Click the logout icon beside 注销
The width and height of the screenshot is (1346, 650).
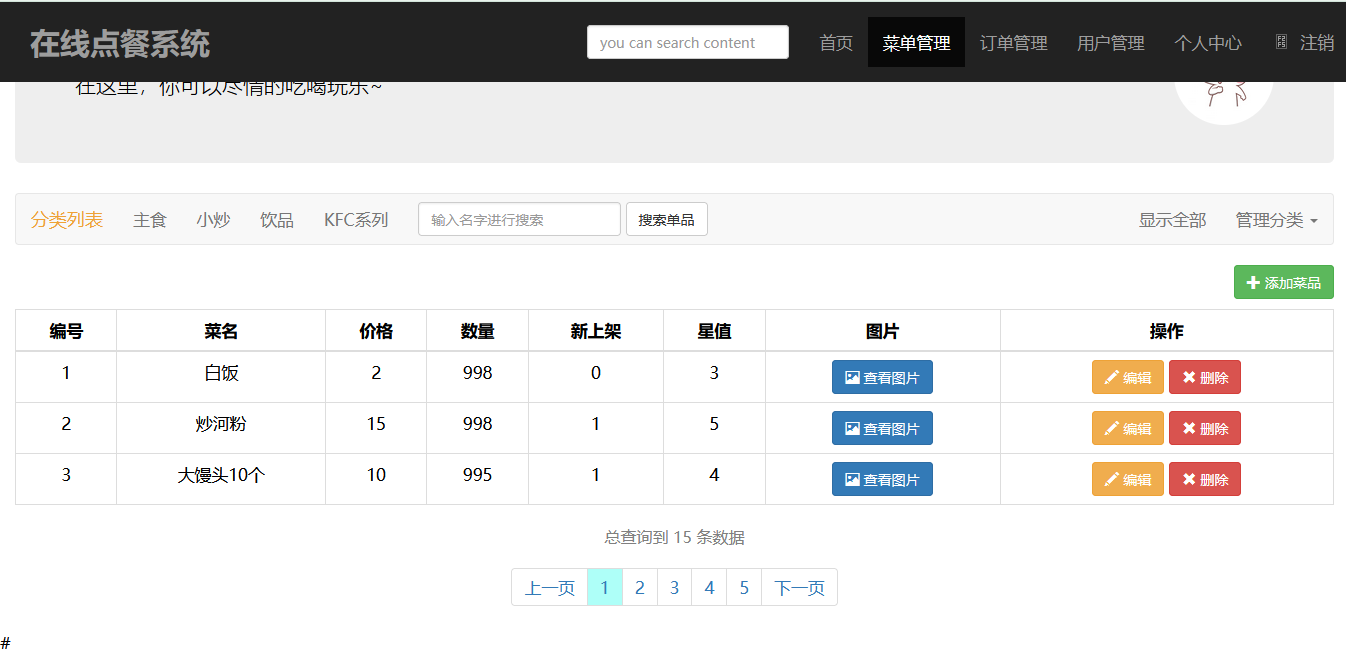(x=1281, y=42)
